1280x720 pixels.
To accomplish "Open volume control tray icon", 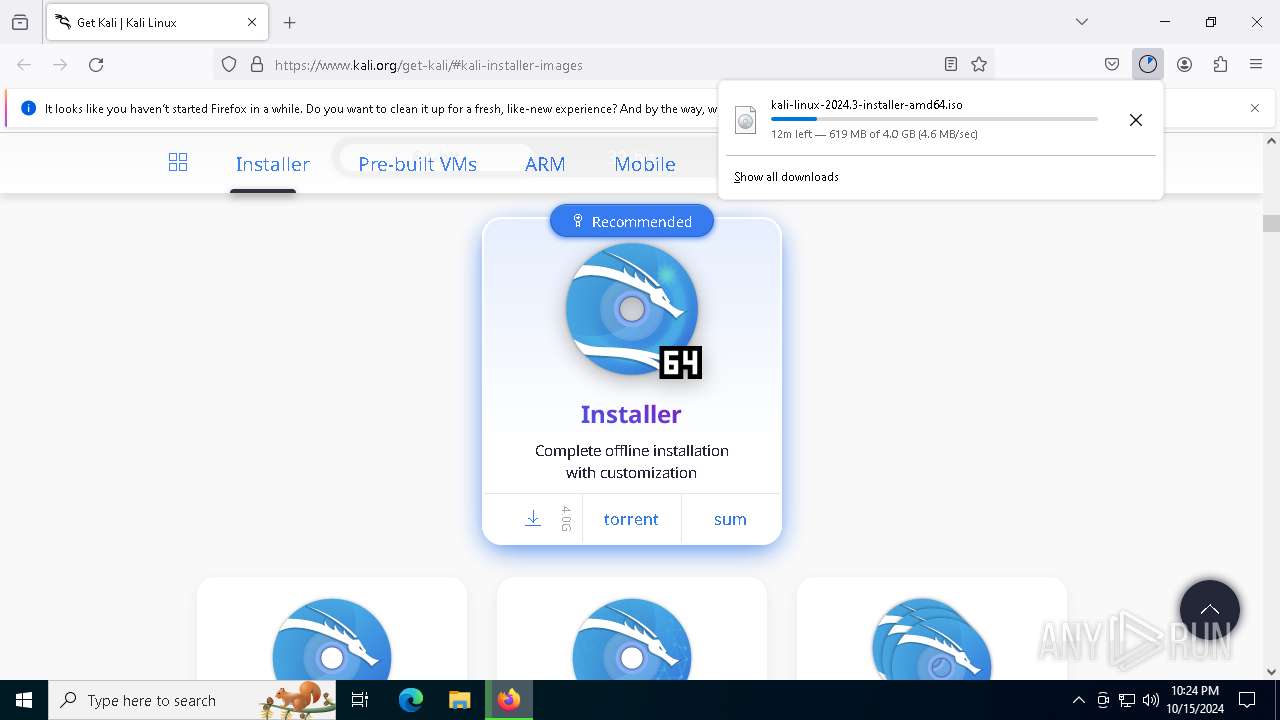I will (1151, 700).
